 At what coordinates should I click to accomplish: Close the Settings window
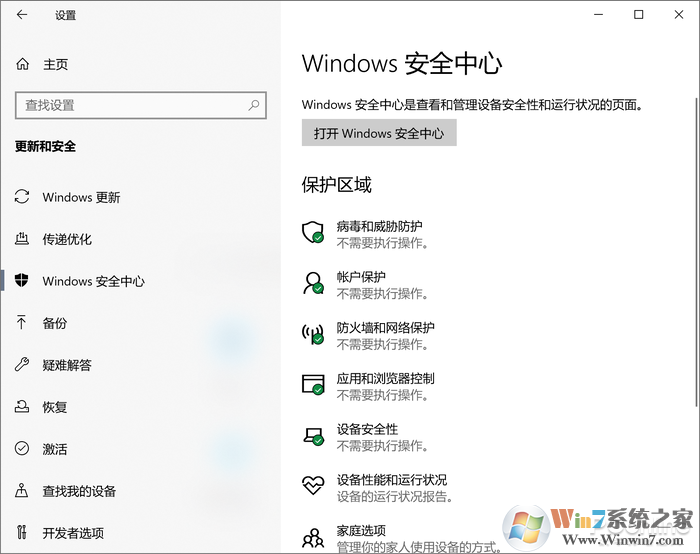[679, 15]
